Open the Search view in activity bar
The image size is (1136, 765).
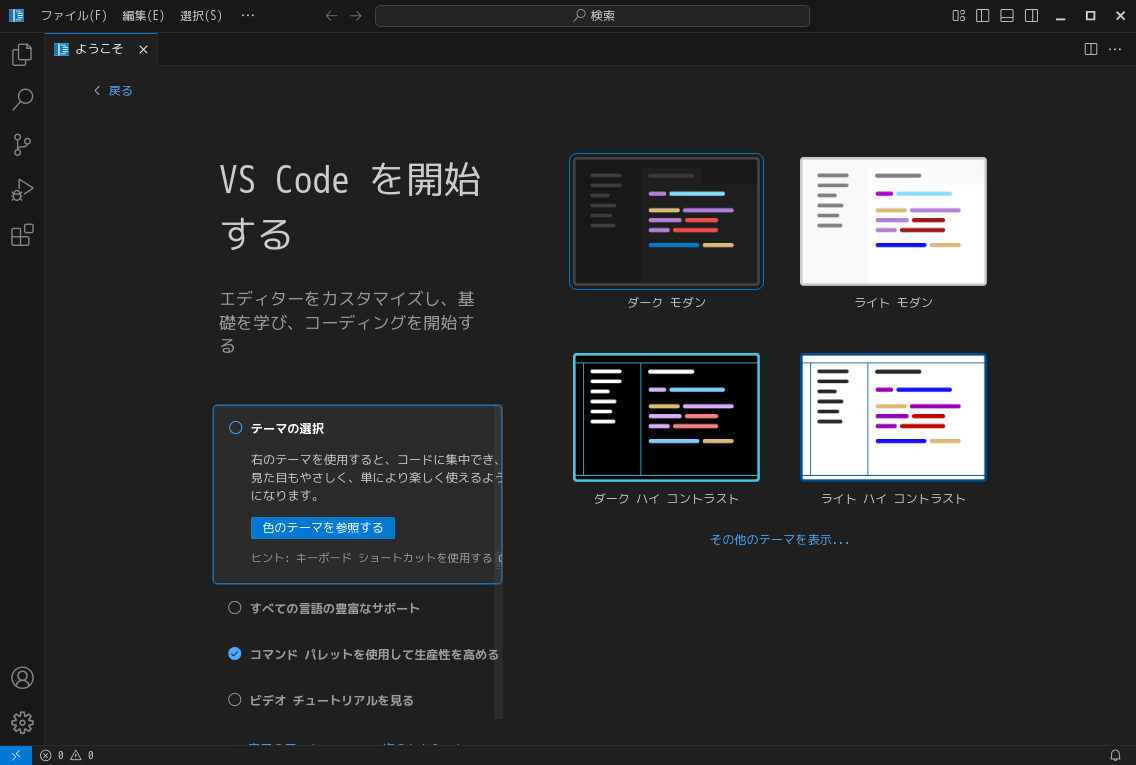pos(22,99)
